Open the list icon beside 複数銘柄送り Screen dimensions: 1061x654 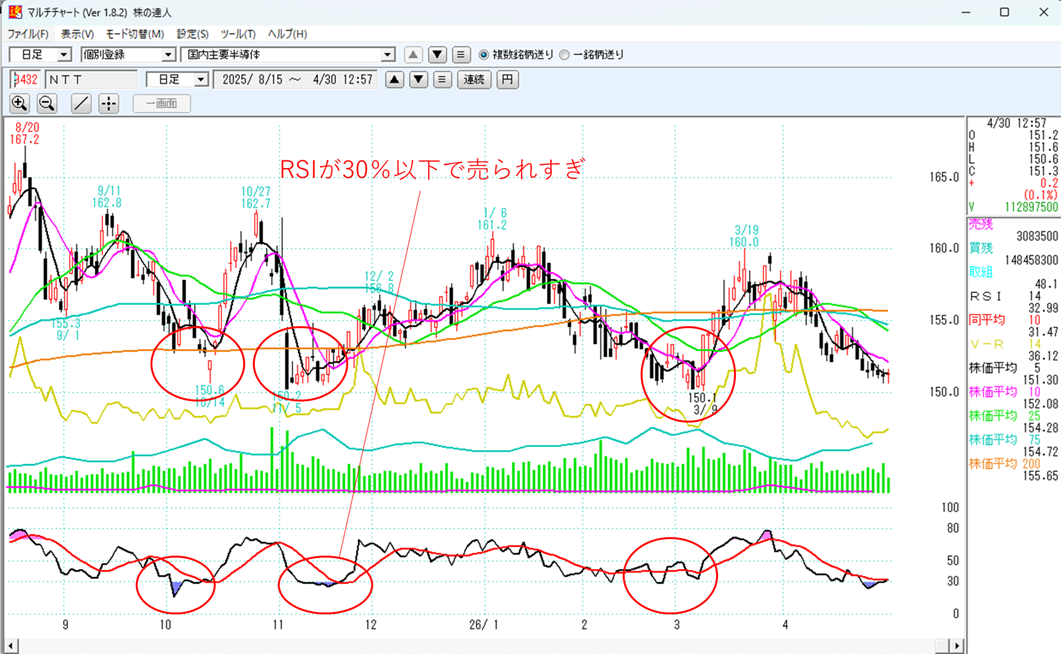click(x=461, y=54)
